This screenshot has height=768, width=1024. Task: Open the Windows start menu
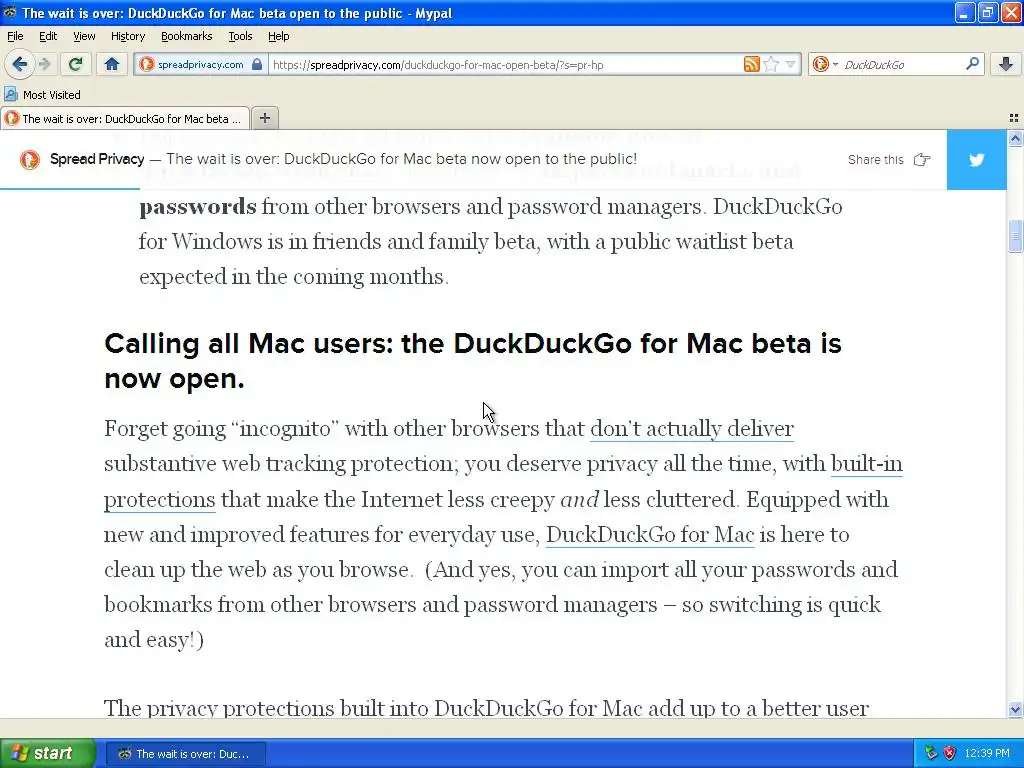point(47,753)
